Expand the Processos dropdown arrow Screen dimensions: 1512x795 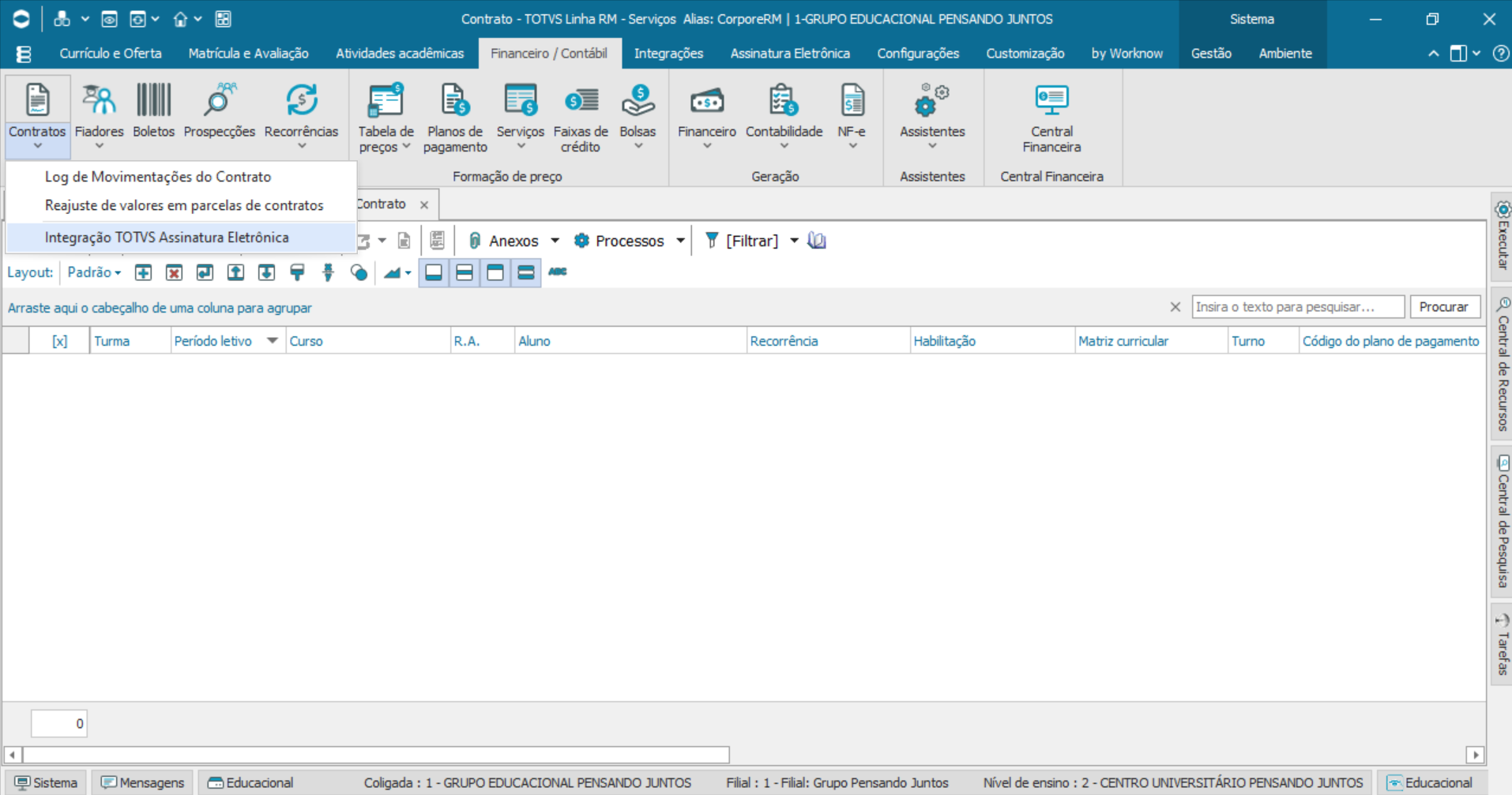[x=680, y=241]
